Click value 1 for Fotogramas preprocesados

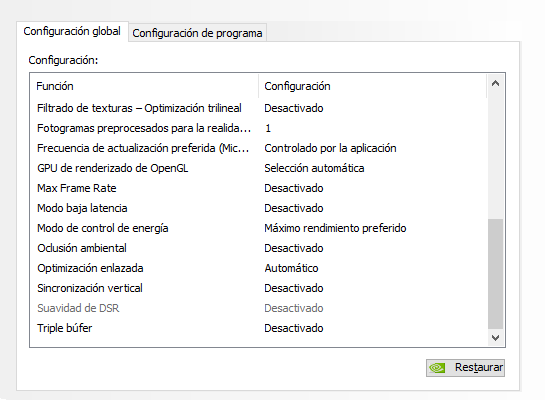(268, 128)
